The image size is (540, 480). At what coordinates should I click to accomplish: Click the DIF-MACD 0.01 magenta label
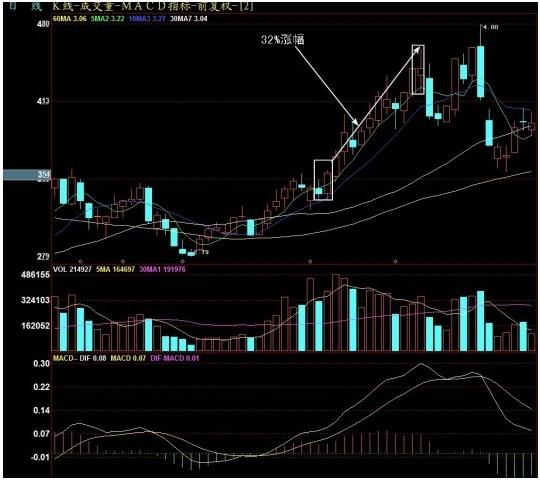coord(175,358)
